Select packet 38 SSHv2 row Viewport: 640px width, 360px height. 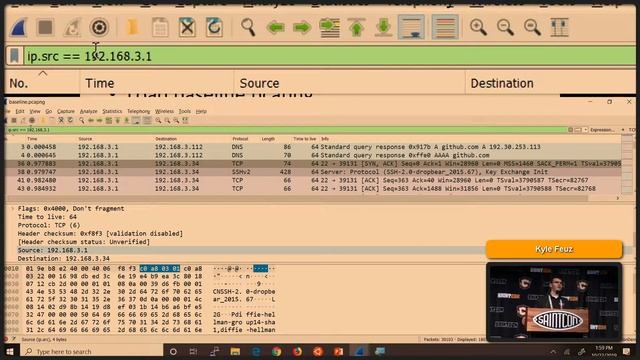[x=313, y=172]
